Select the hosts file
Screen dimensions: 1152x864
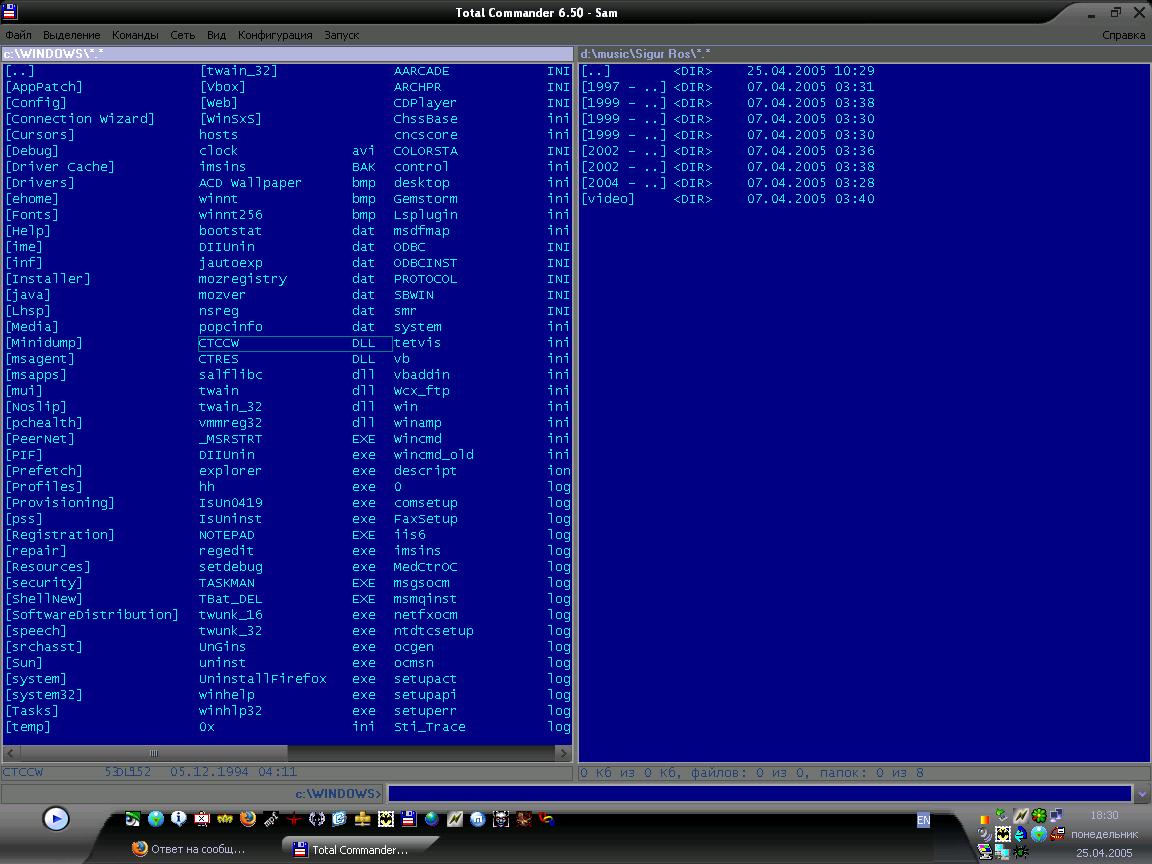click(218, 135)
